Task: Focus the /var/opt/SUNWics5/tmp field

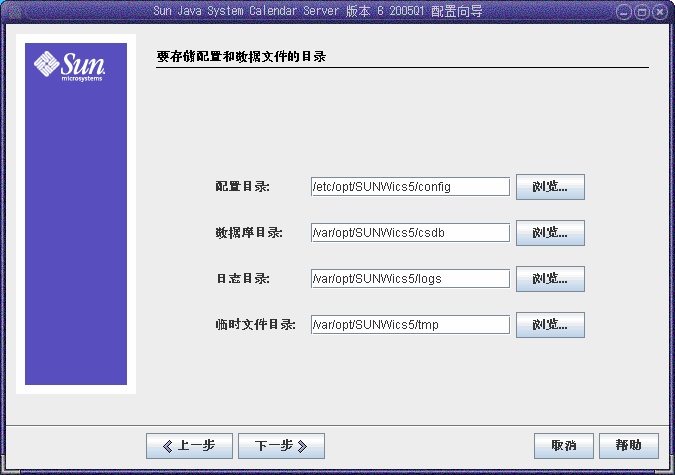Action: click(410, 325)
